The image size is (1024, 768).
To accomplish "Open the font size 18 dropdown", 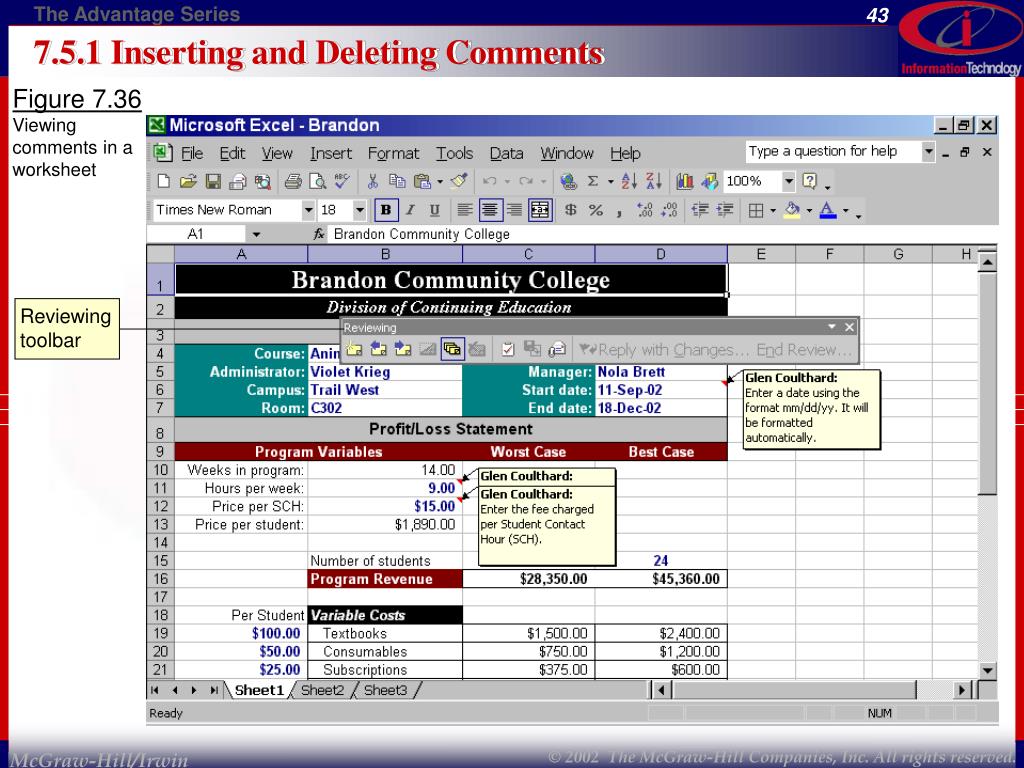I will point(360,210).
